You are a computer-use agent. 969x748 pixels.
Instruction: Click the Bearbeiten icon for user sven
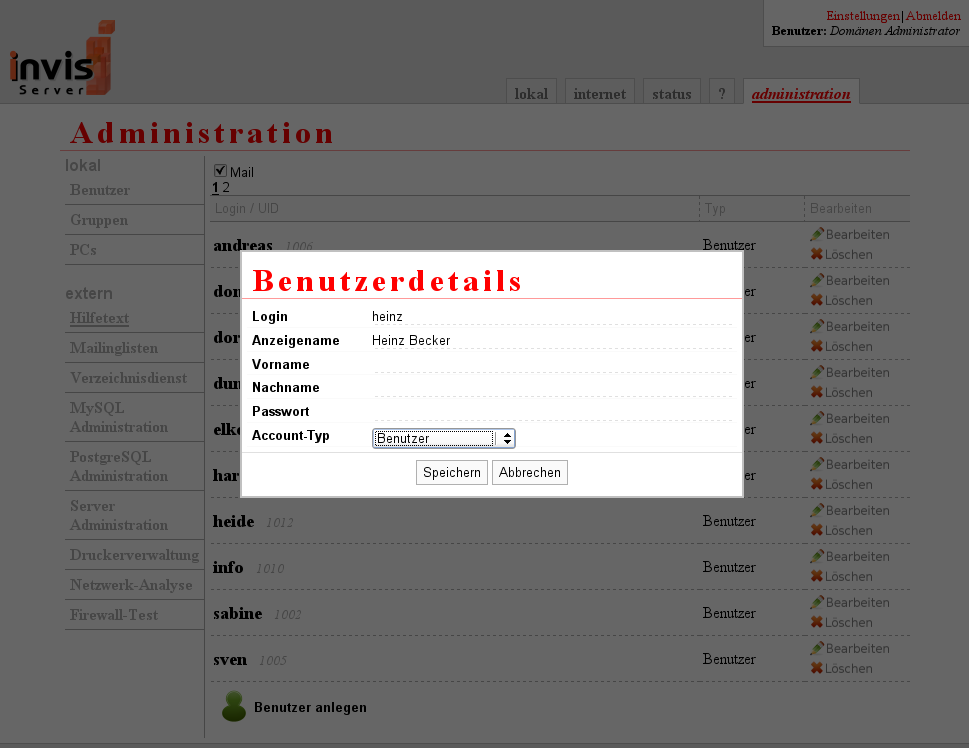(x=815, y=648)
